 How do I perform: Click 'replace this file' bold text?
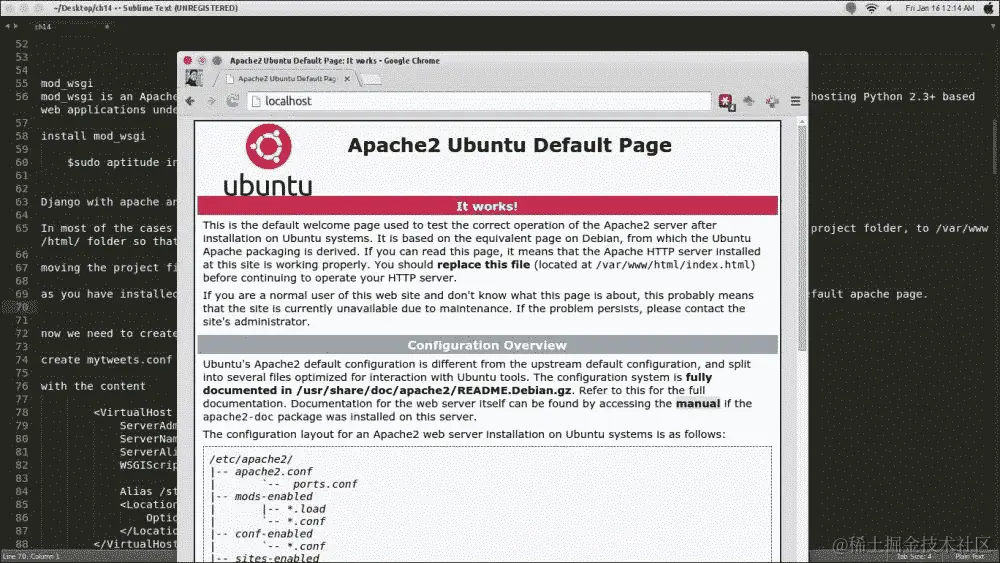coord(483,265)
